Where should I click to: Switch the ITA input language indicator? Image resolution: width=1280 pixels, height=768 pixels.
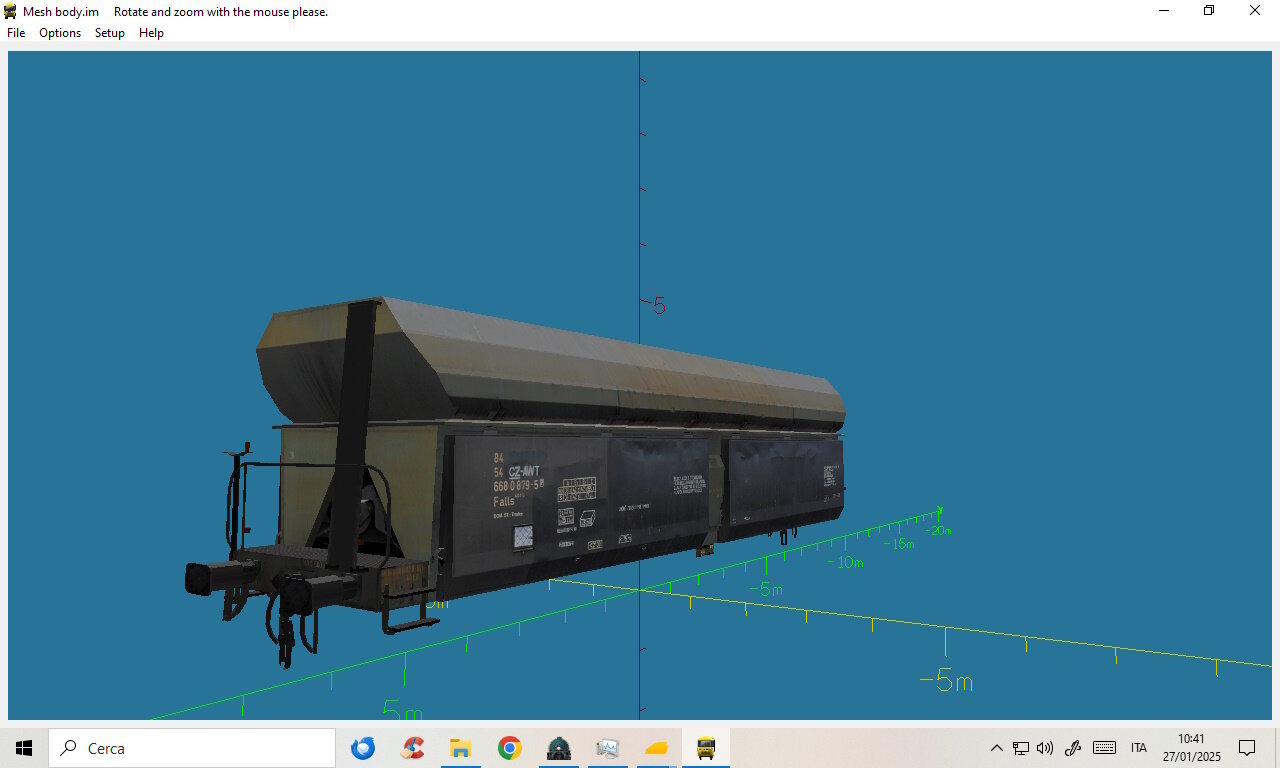click(x=1138, y=748)
